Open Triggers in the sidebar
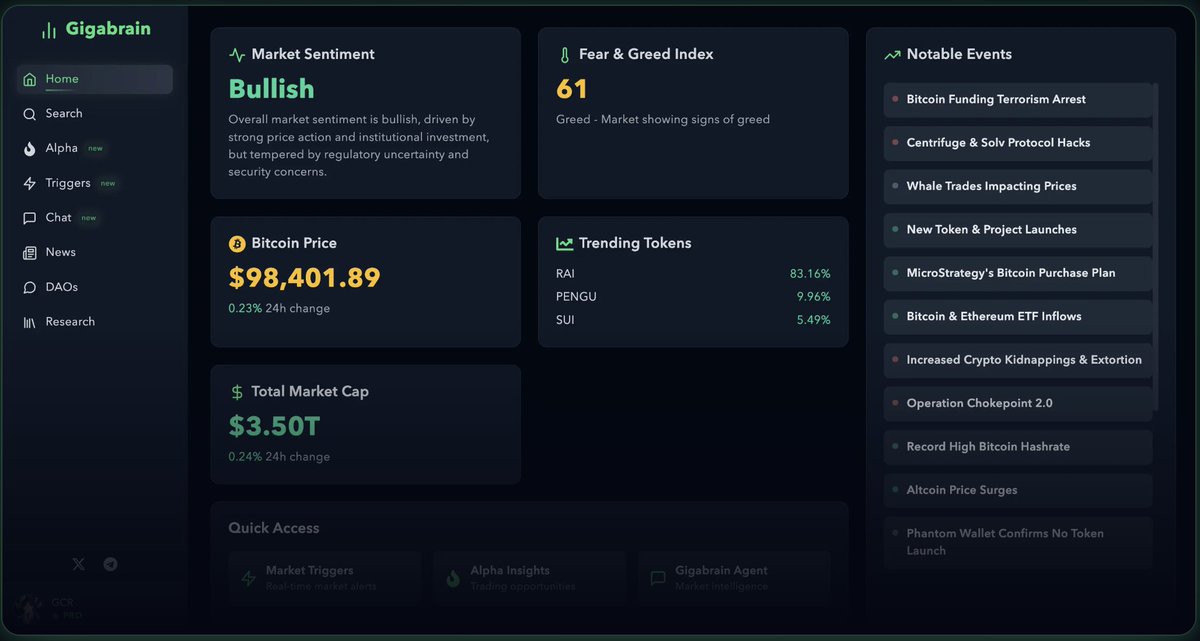This screenshot has width=1200, height=641. pos(95,183)
